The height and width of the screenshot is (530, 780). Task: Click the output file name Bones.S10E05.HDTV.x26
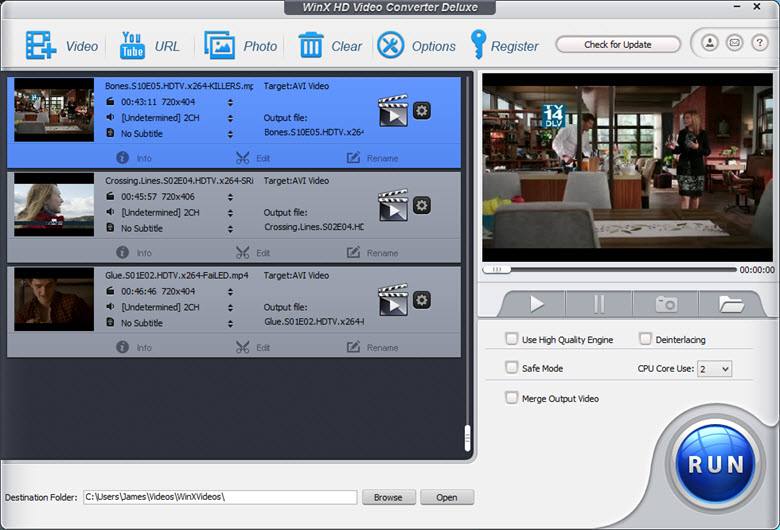pyautogui.click(x=313, y=132)
